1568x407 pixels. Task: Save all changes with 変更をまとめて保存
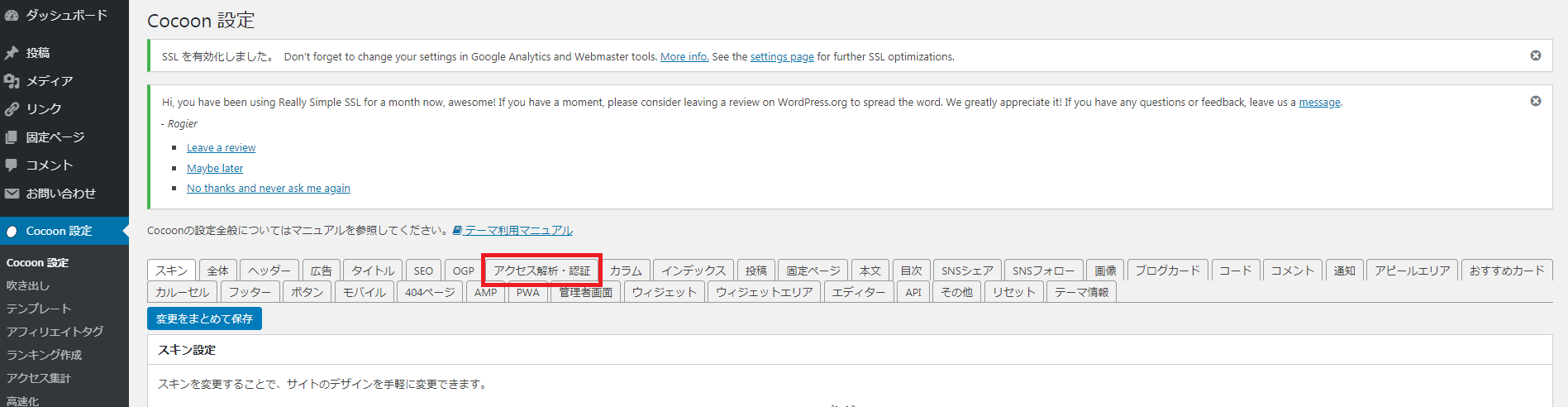204,318
